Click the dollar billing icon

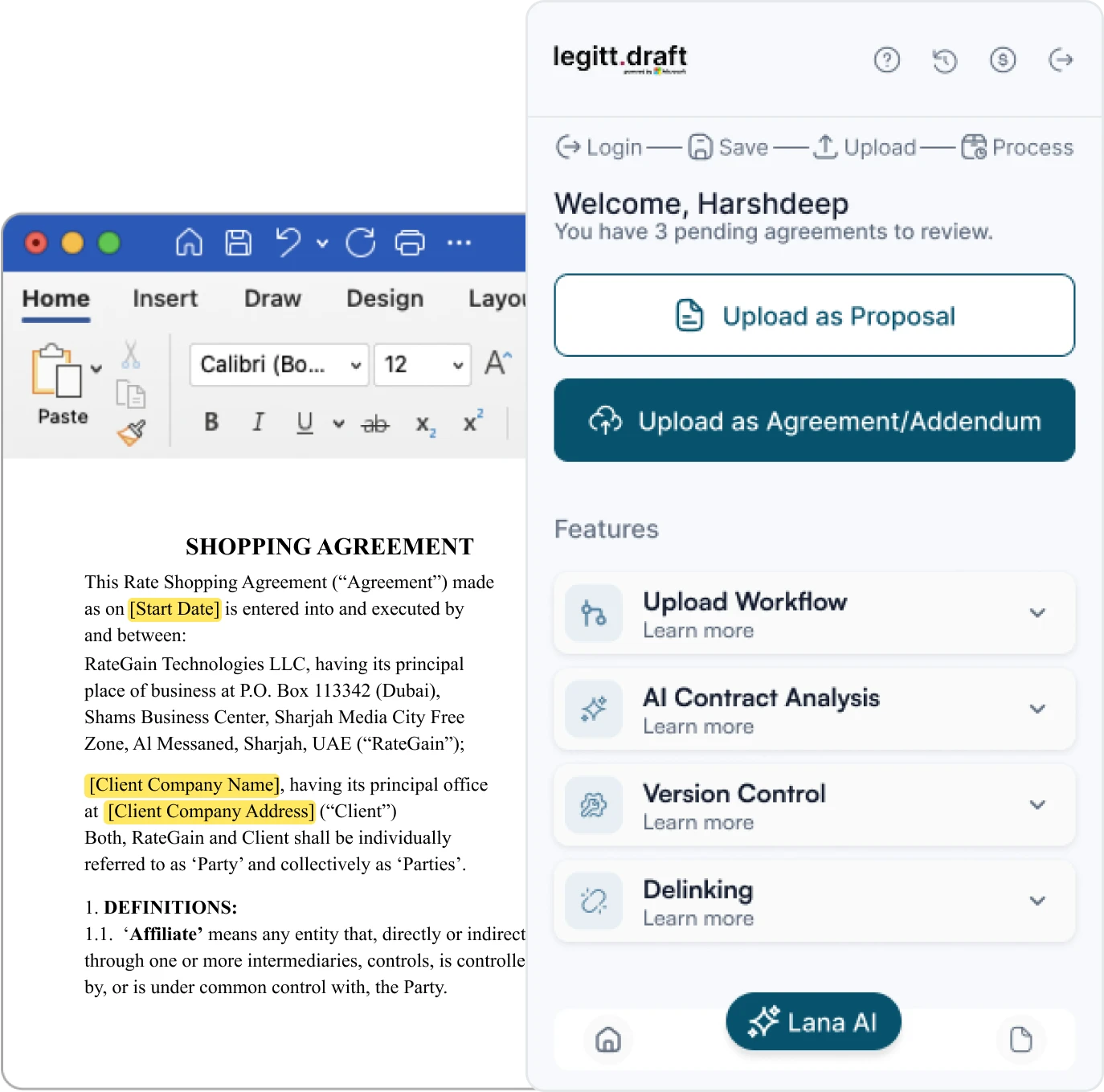click(x=1002, y=59)
